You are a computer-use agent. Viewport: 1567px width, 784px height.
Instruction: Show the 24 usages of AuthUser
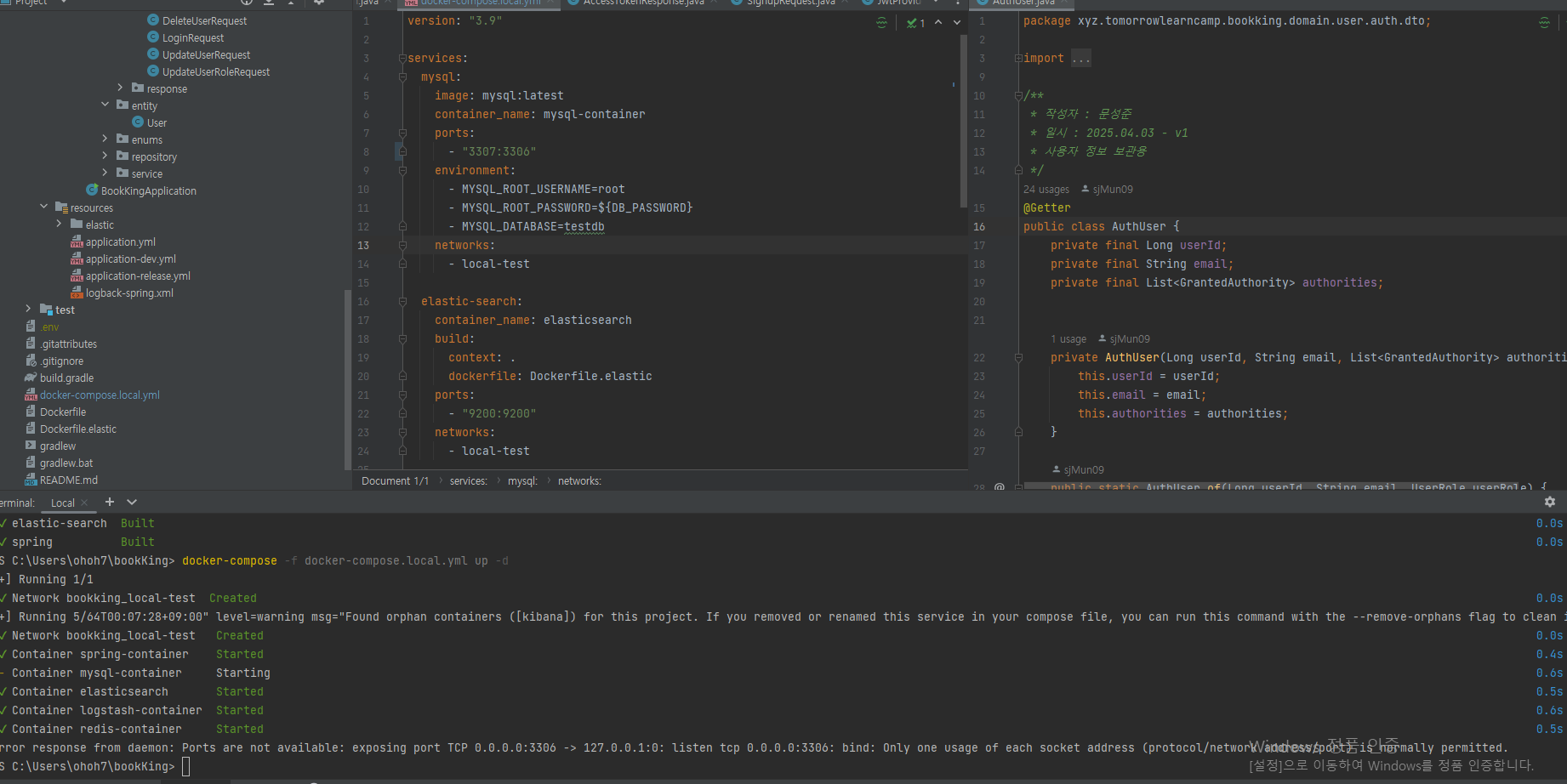pos(1046,190)
